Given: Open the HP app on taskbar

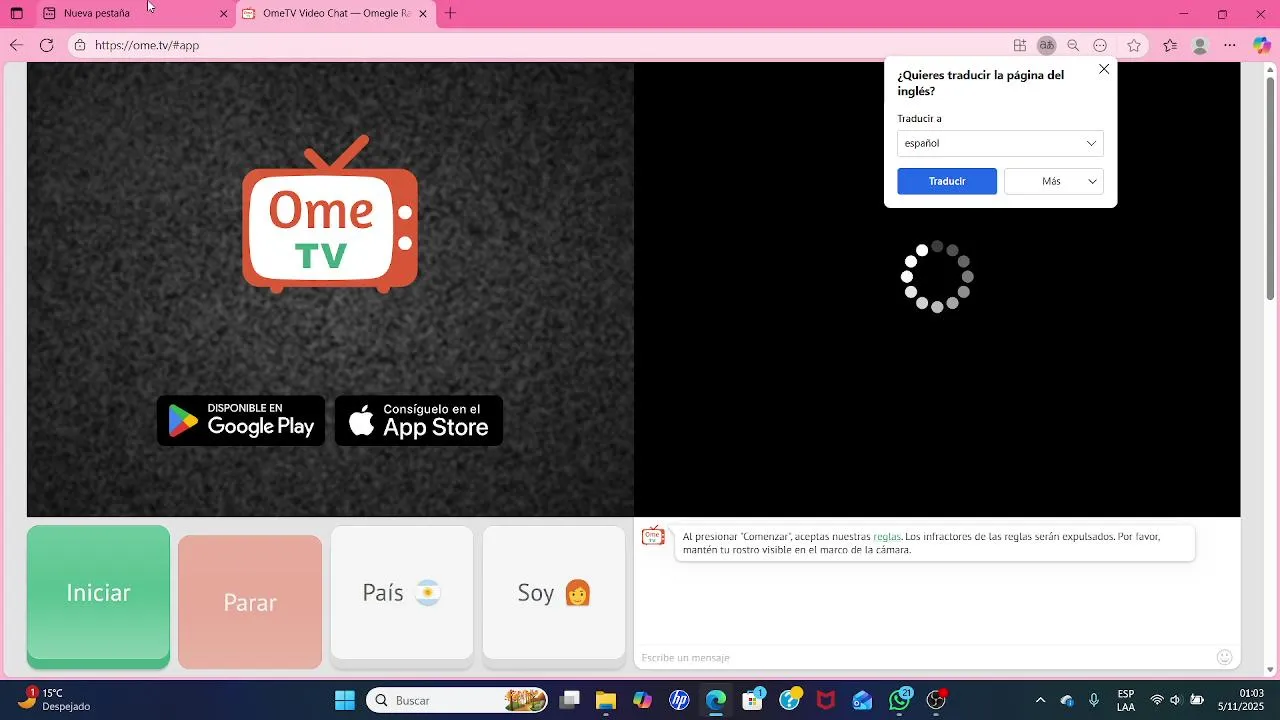Looking at the screenshot, I should 679,700.
